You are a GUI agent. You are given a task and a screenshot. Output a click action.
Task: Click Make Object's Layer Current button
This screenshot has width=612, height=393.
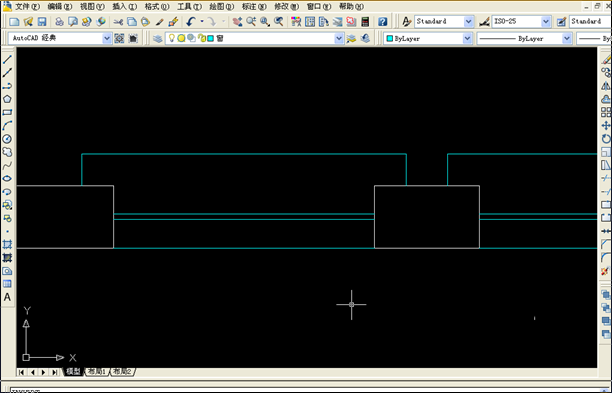tap(351, 38)
